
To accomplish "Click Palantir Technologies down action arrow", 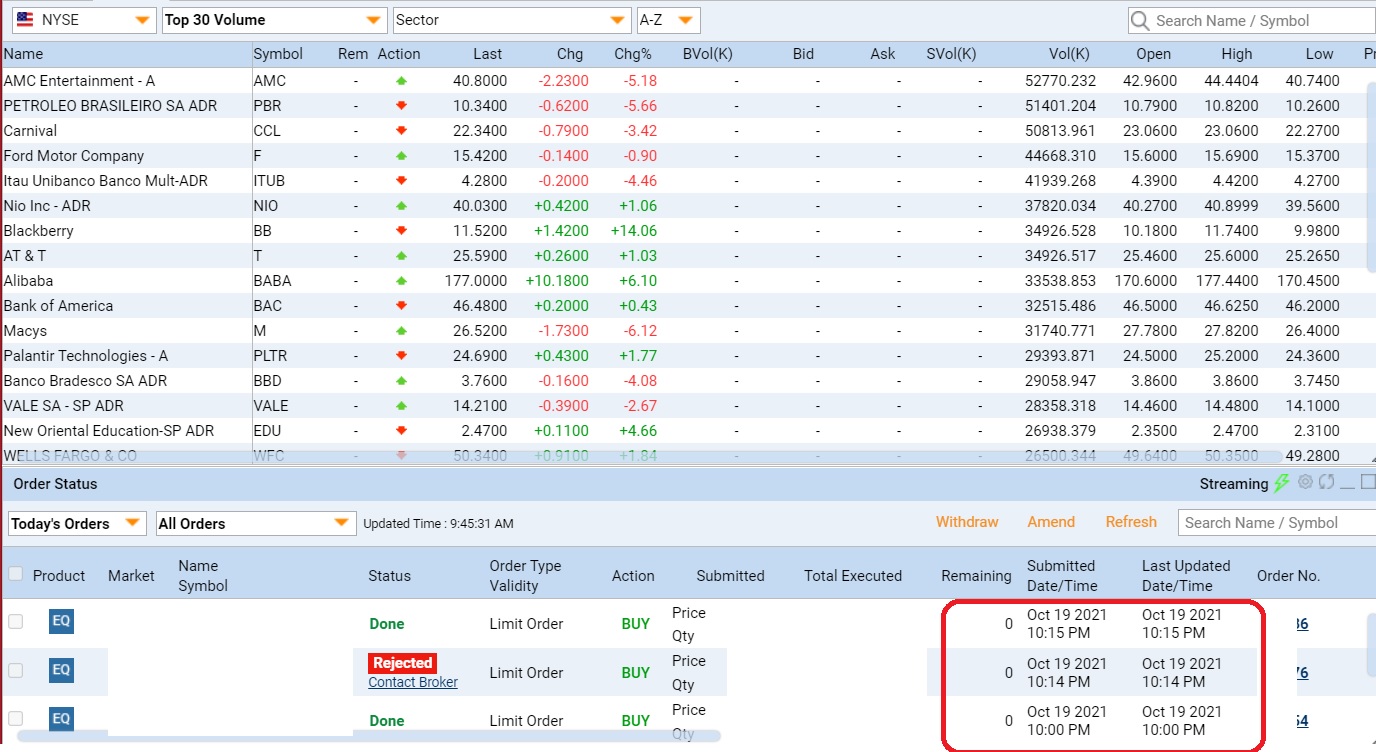I will click(402, 356).
